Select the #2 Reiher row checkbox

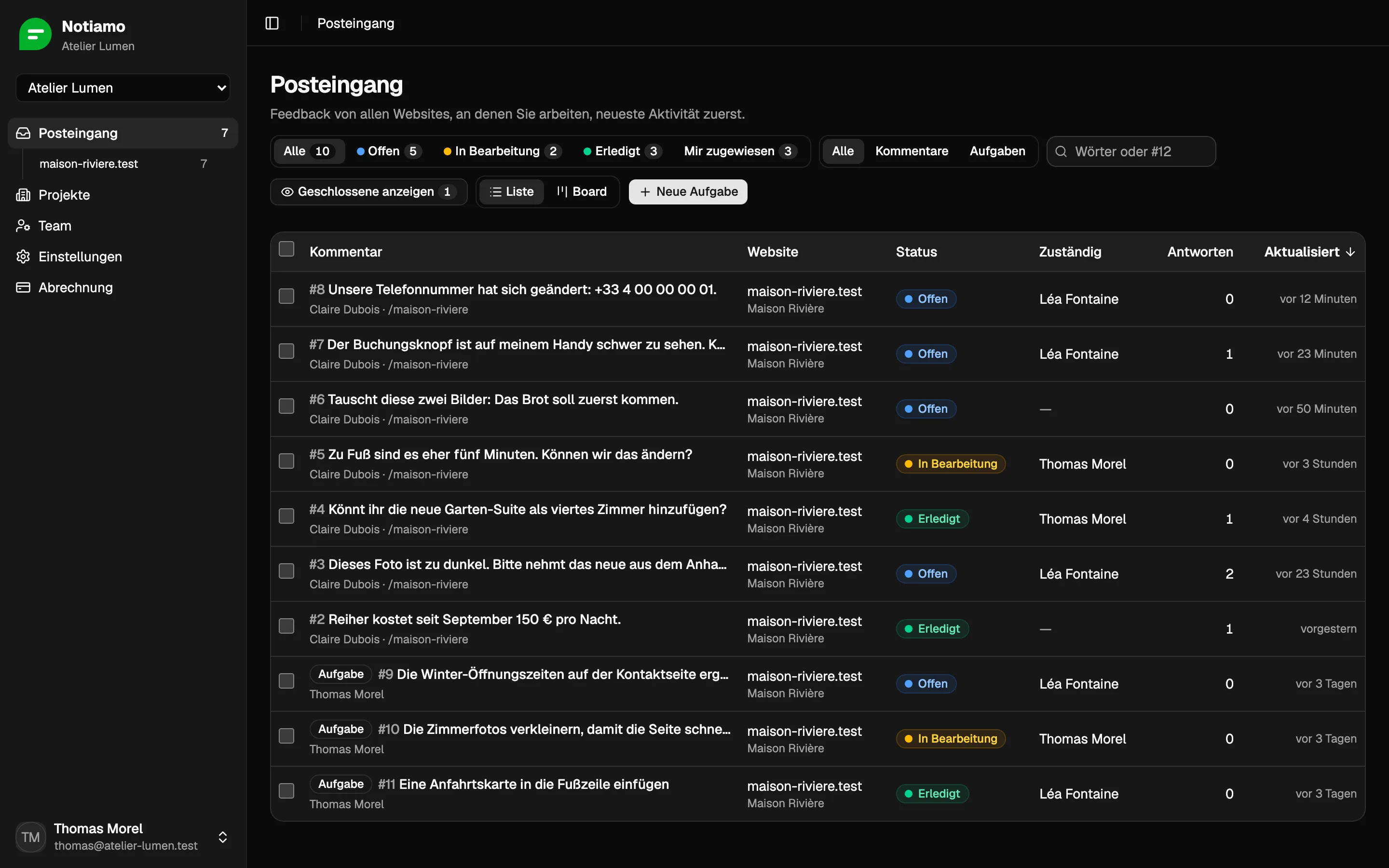click(x=286, y=626)
